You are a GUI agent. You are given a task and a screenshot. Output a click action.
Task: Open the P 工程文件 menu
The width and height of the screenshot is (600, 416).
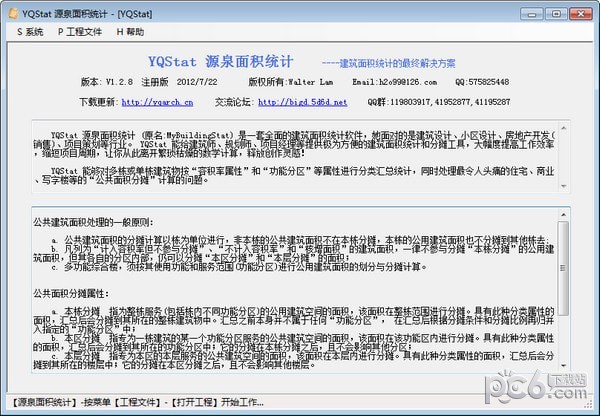80,32
